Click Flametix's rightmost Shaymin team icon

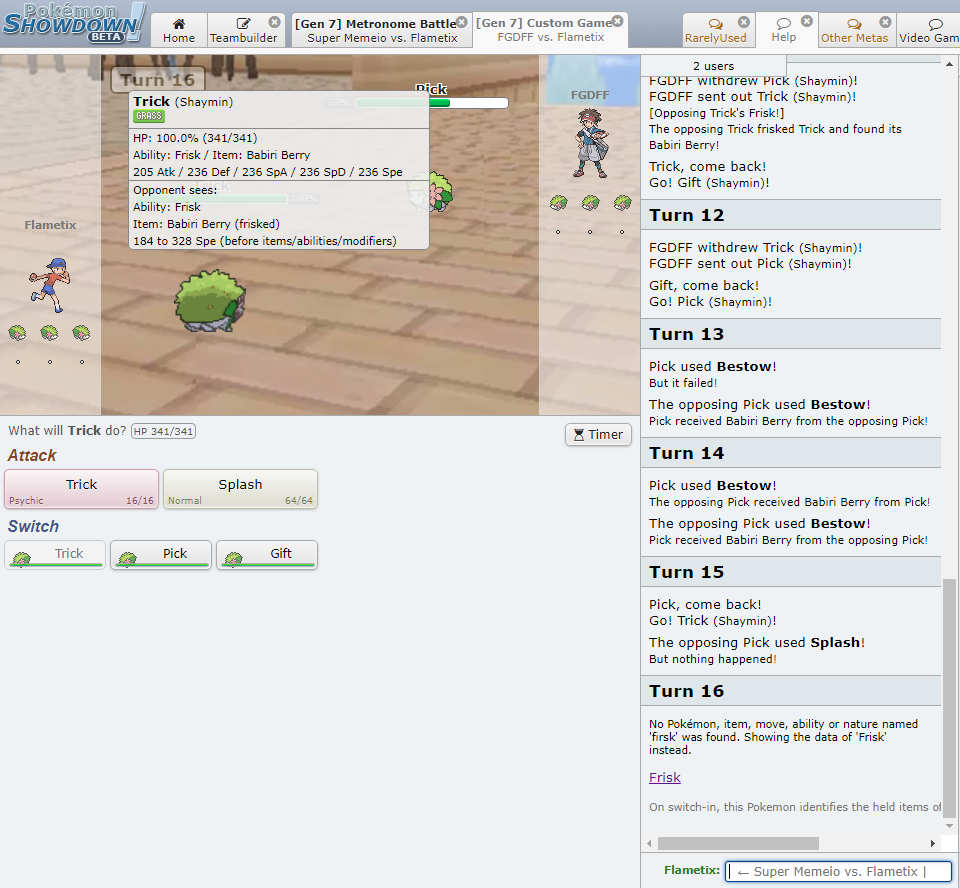(81, 333)
